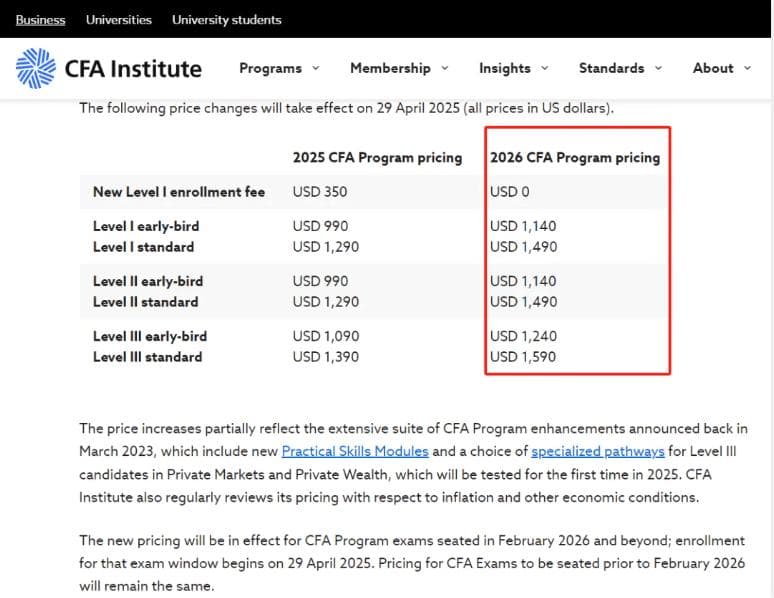The width and height of the screenshot is (774, 598).
Task: Open the CFA Institute home wordmark
Action: click(133, 69)
